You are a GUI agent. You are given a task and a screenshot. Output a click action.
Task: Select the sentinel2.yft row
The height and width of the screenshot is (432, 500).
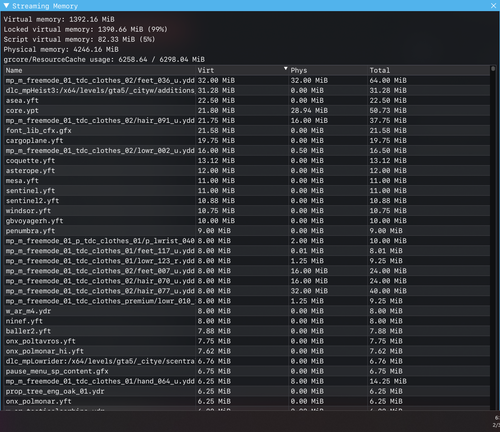(247, 201)
